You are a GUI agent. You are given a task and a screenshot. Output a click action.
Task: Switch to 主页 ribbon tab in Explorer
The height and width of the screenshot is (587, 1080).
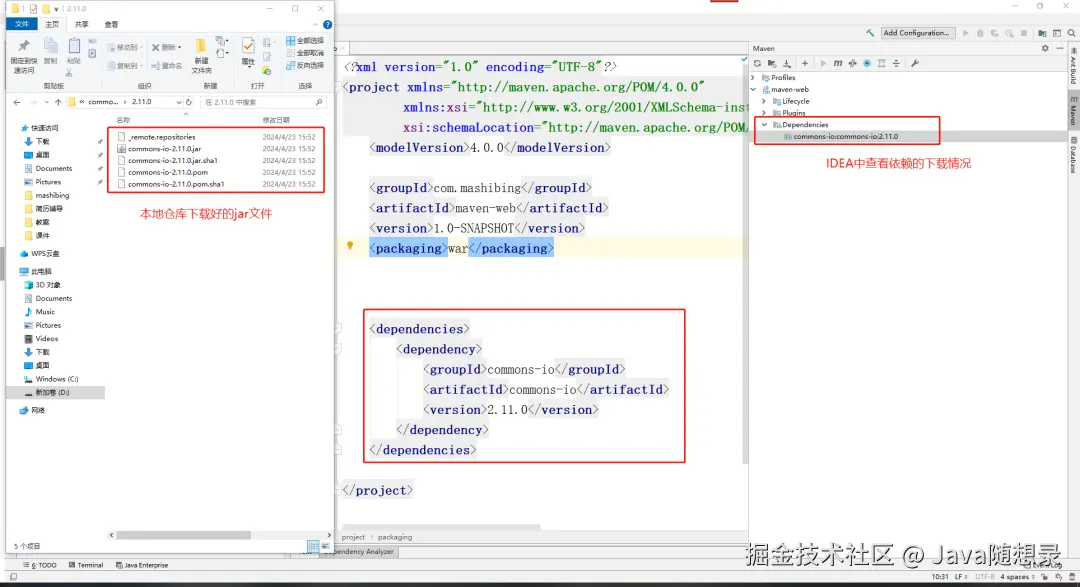tap(52, 24)
